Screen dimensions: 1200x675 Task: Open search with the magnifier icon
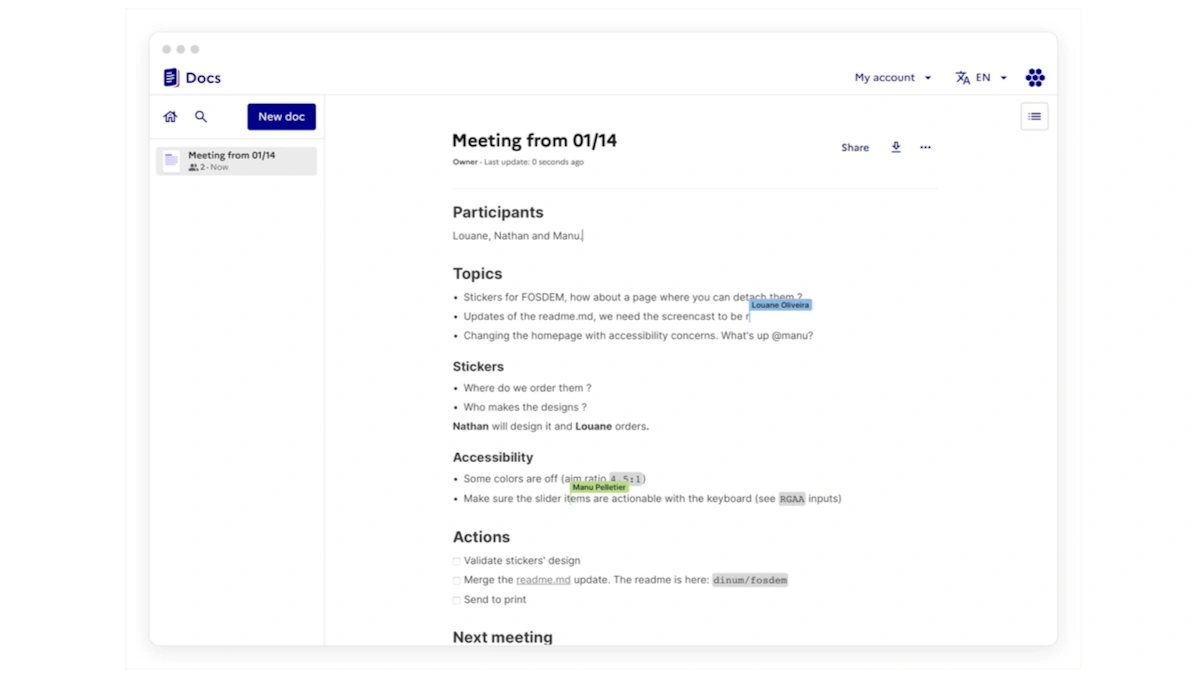201,117
